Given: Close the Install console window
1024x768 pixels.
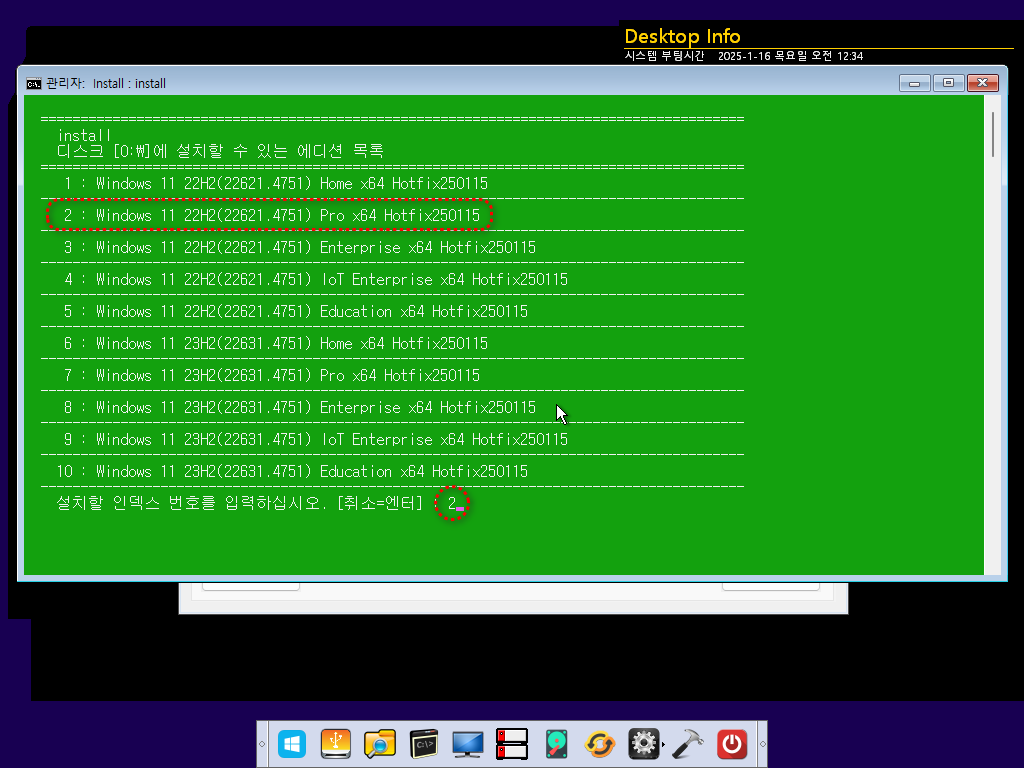Looking at the screenshot, I should pyautogui.click(x=982, y=83).
